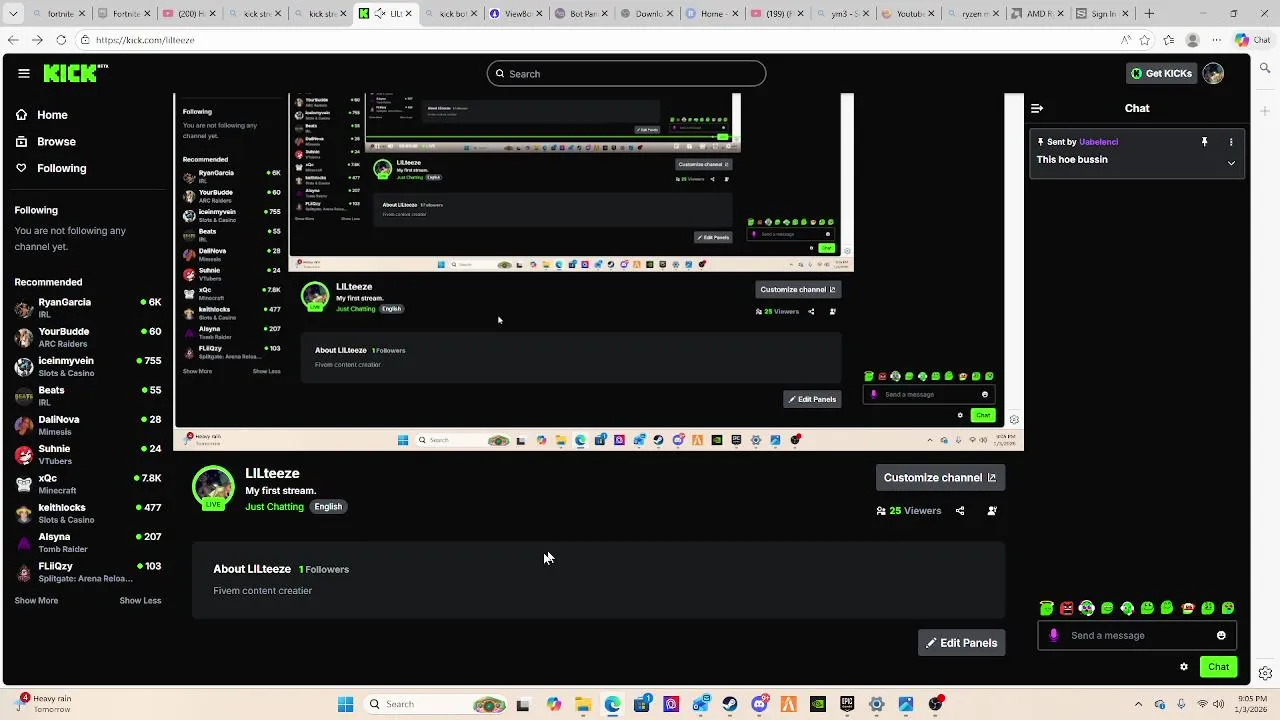Open the tab search dropdown

[12, 14]
